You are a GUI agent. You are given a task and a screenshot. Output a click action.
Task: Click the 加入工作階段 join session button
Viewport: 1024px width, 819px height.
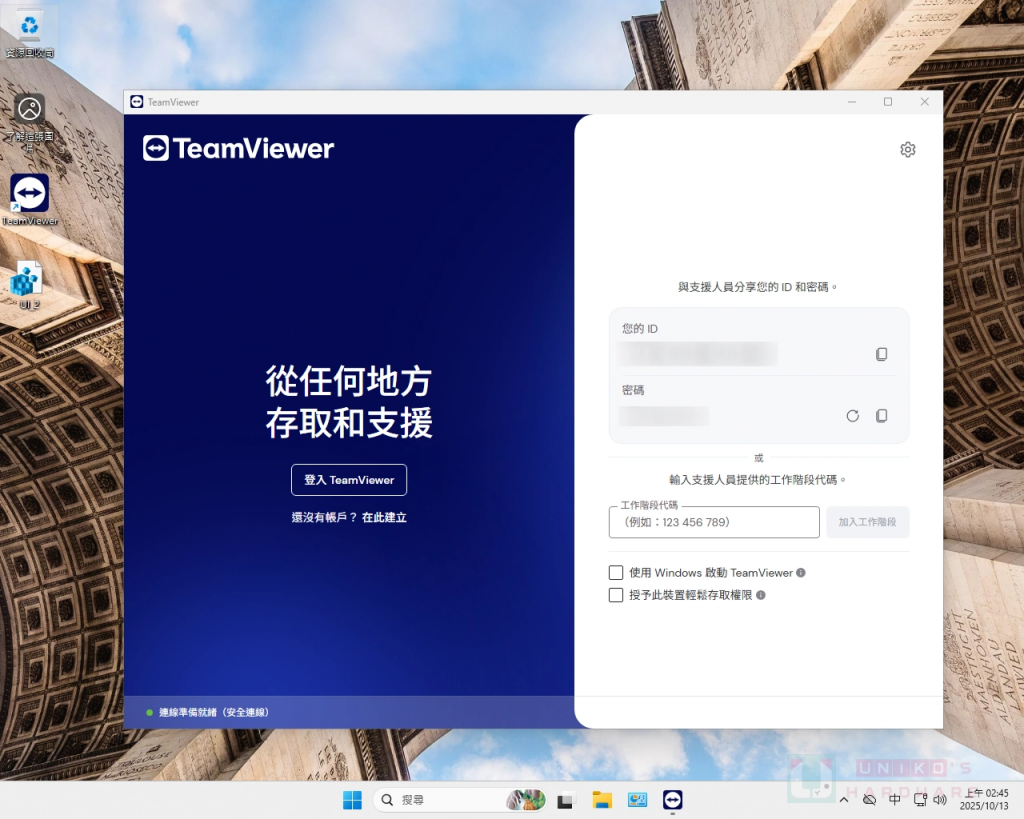point(867,522)
